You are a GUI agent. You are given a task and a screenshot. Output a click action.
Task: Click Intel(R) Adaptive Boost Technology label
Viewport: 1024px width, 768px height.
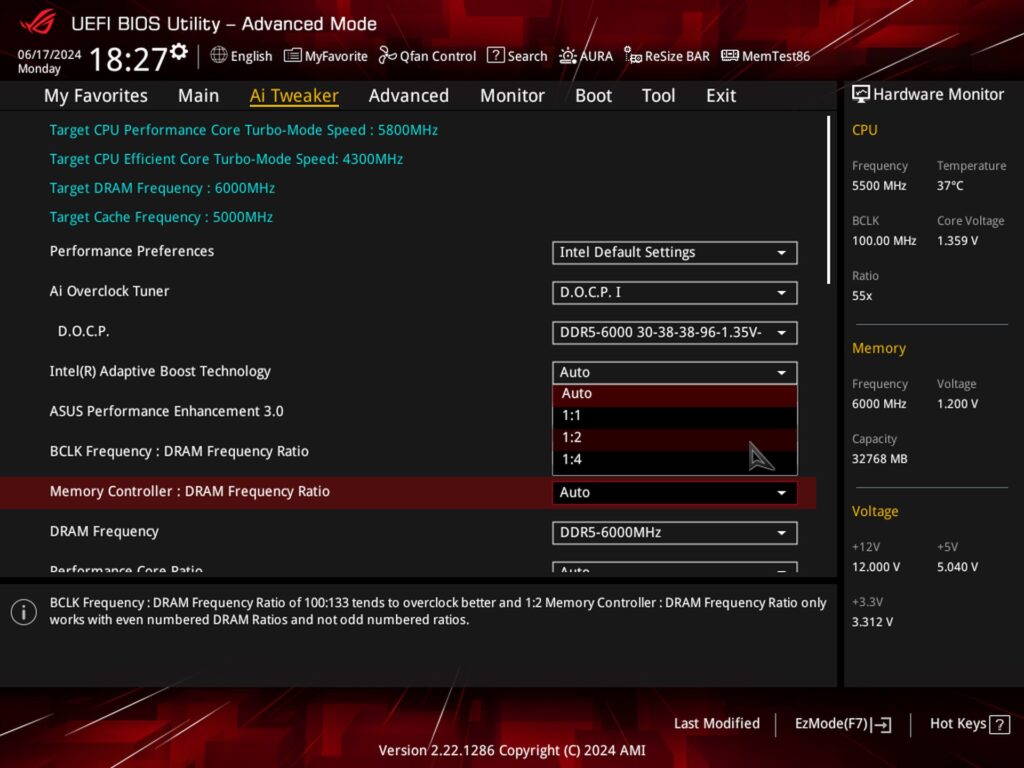tap(160, 372)
